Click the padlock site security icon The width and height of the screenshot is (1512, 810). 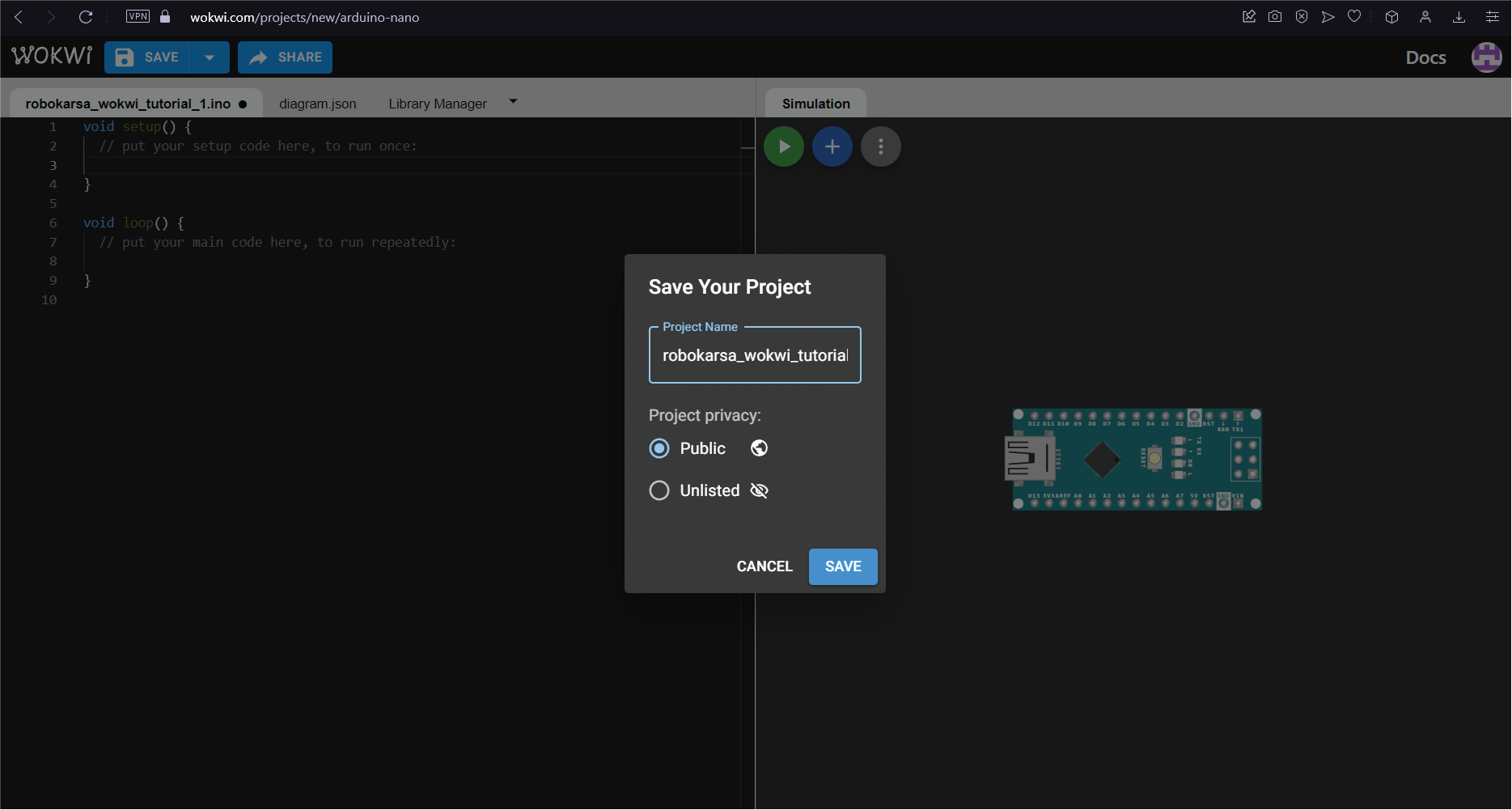[x=165, y=16]
